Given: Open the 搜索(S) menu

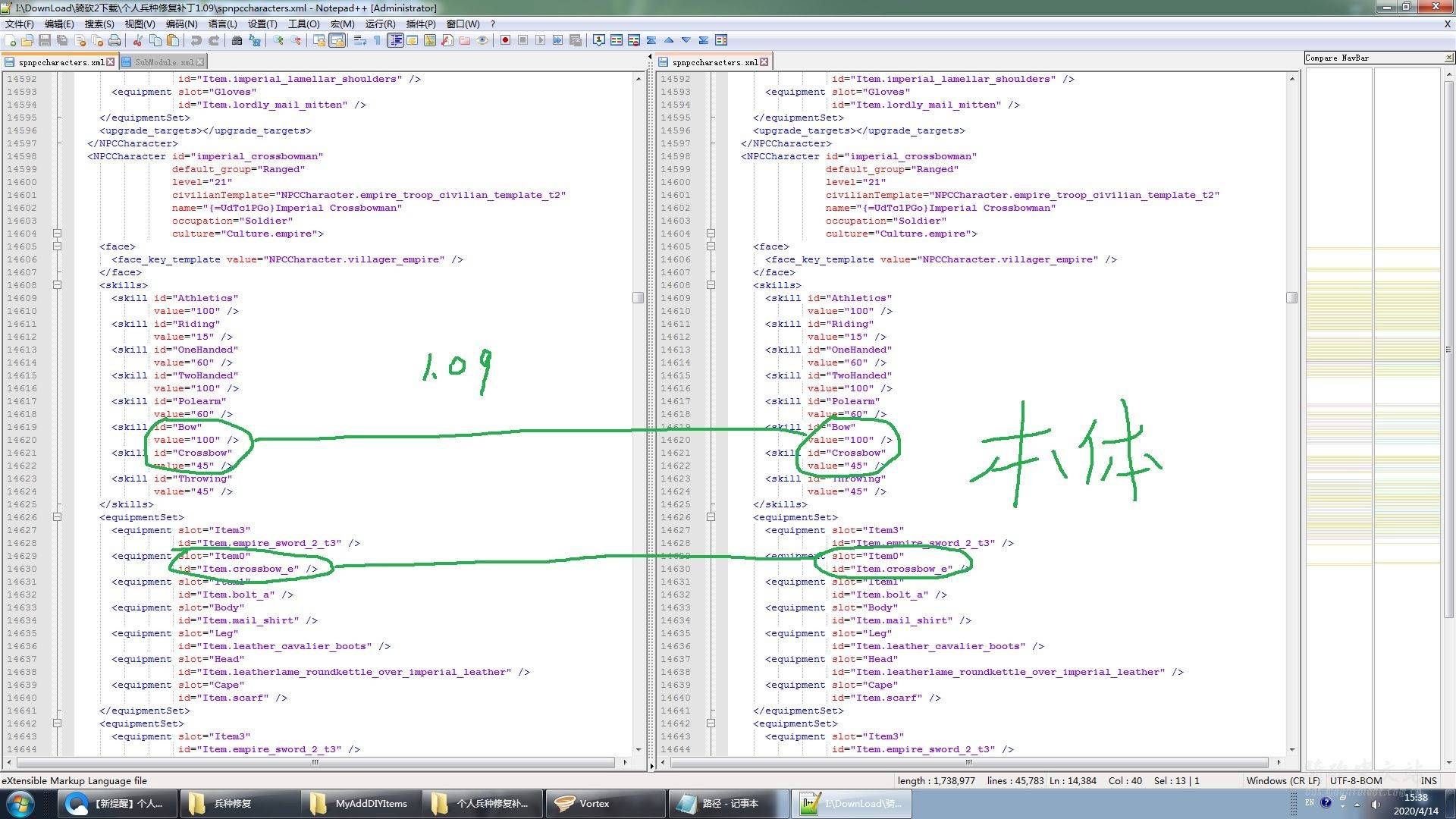Looking at the screenshot, I should pyautogui.click(x=99, y=24).
